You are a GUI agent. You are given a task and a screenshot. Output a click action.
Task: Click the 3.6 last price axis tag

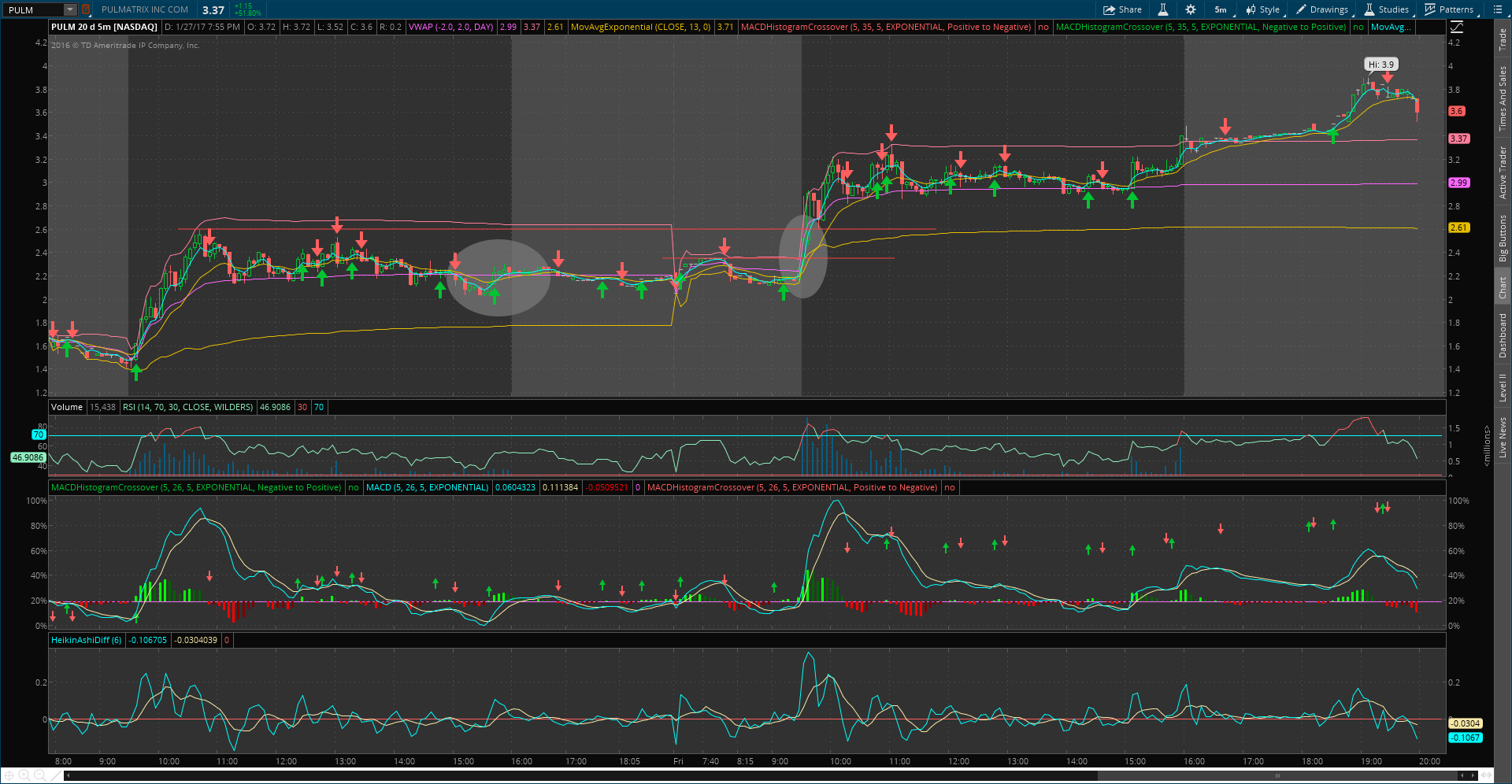point(1457,111)
